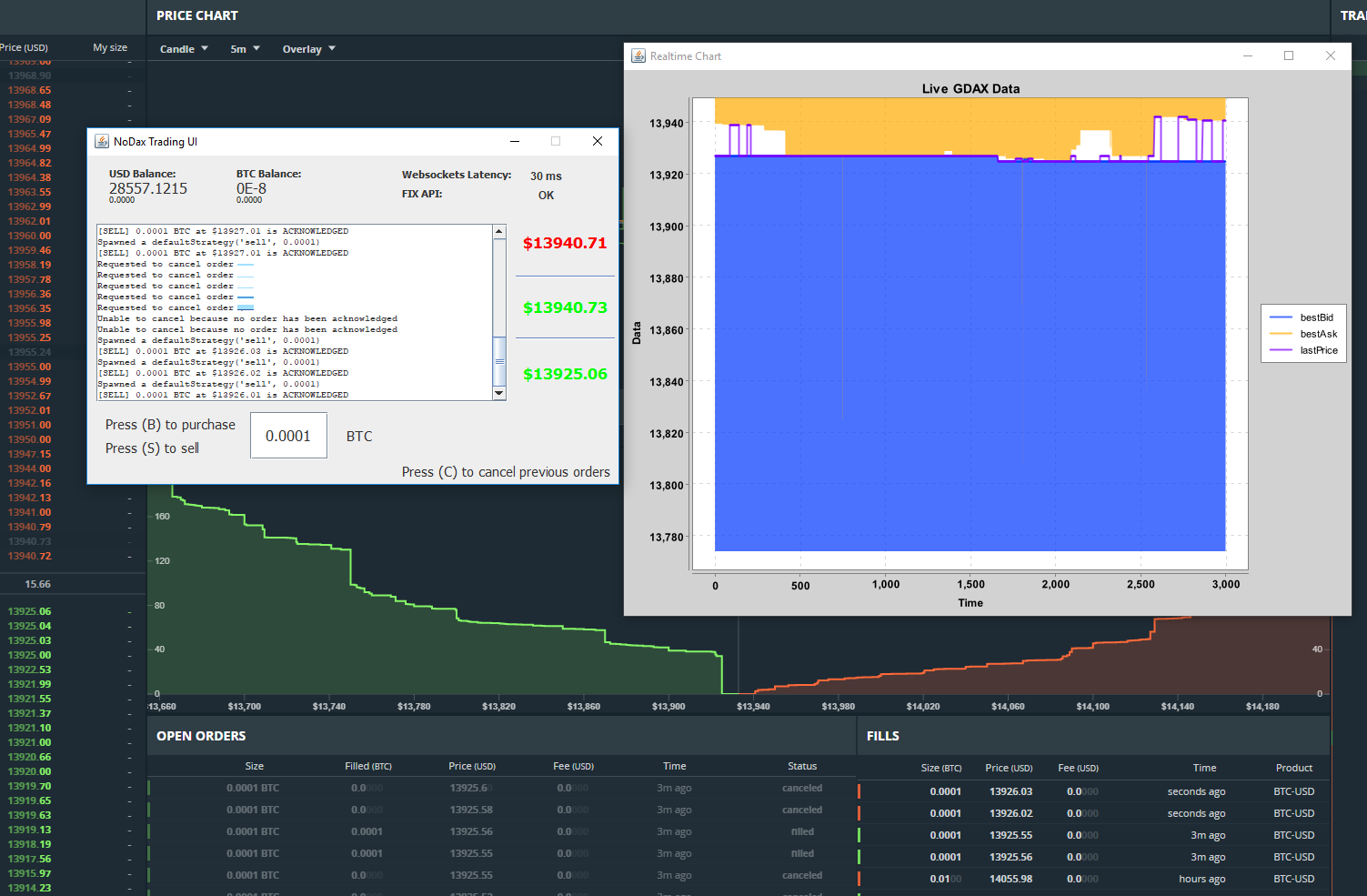Click the Press (C) to cancel previous orders label
The image size is (1367, 896).
pyautogui.click(x=506, y=472)
